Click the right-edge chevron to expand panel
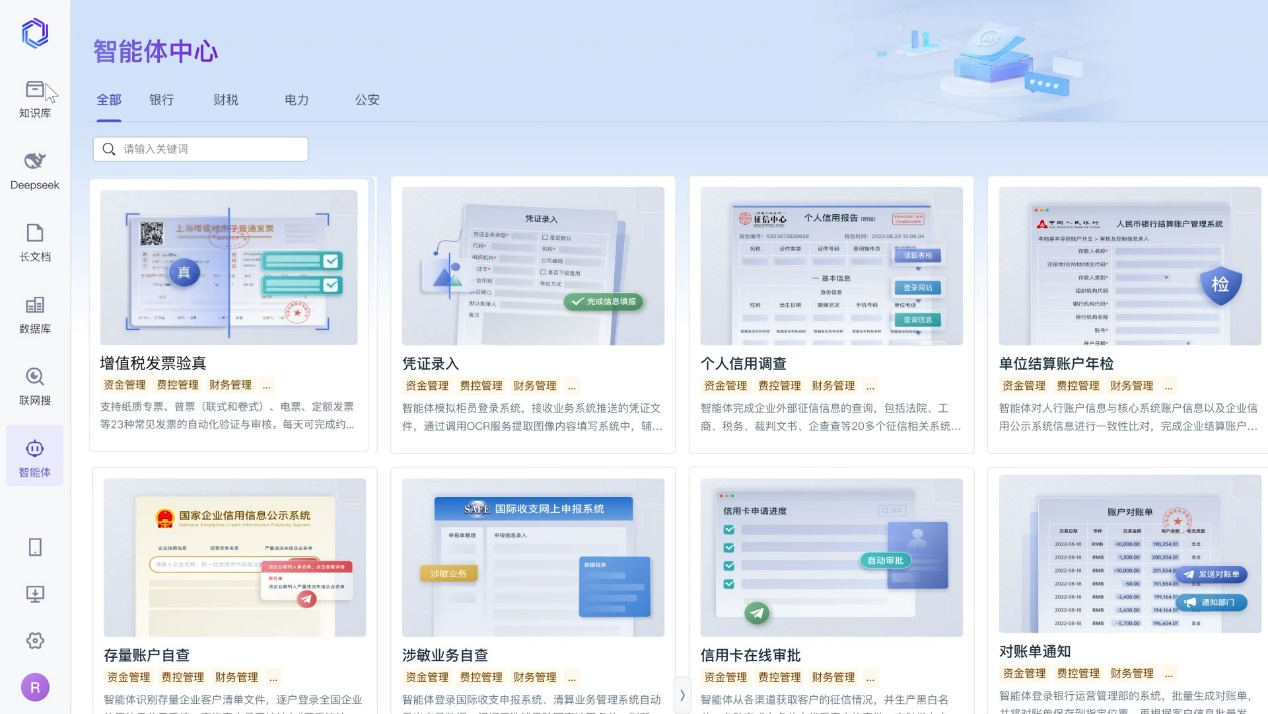 coord(682,696)
